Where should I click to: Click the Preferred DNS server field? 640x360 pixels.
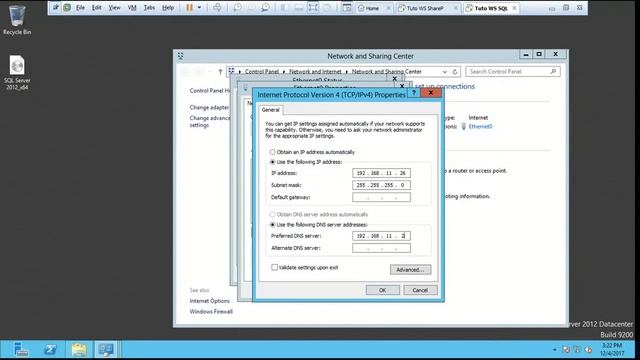point(381,236)
